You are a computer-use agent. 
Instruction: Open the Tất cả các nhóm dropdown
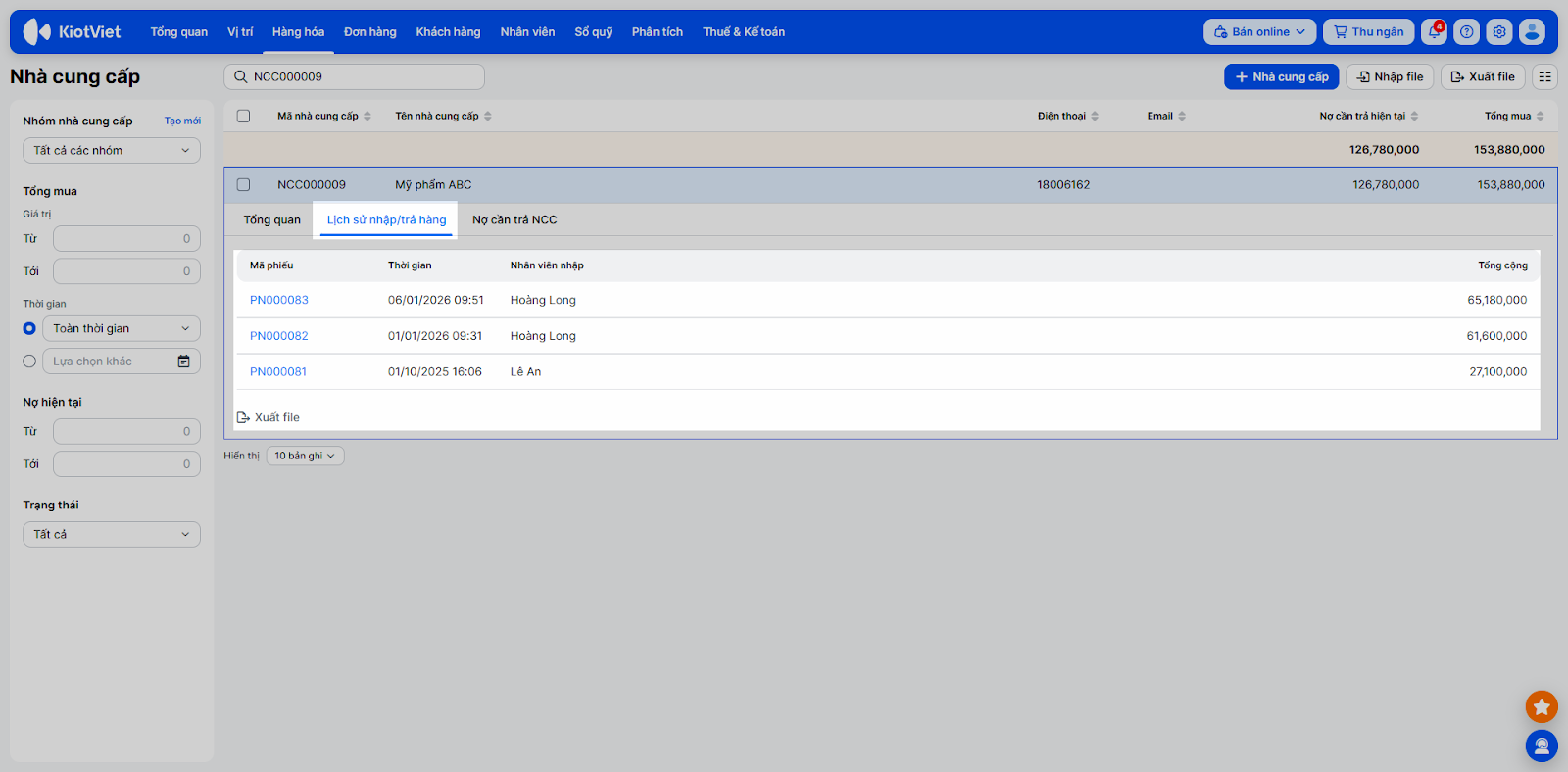click(112, 150)
